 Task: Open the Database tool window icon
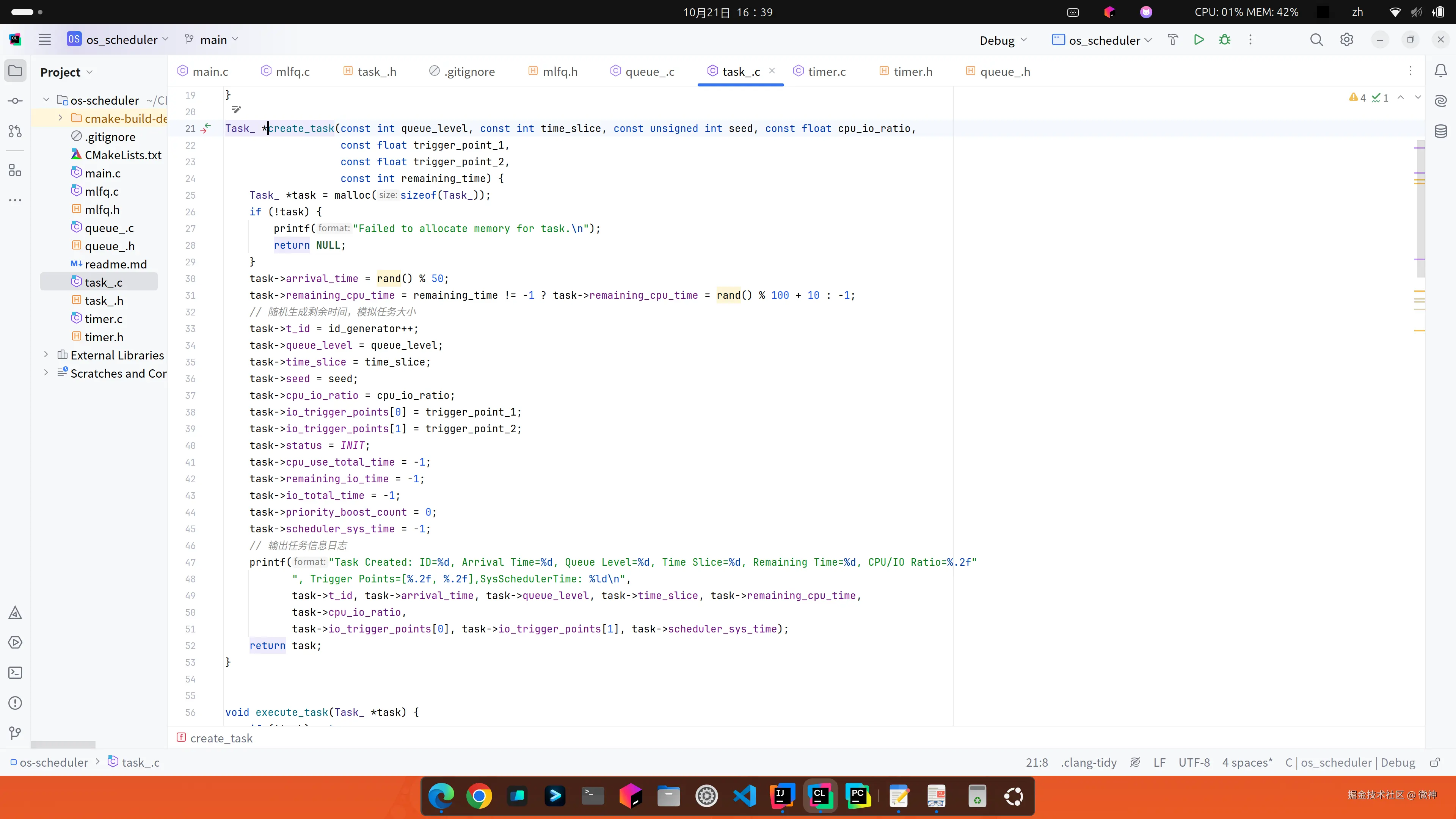pos(1441,131)
